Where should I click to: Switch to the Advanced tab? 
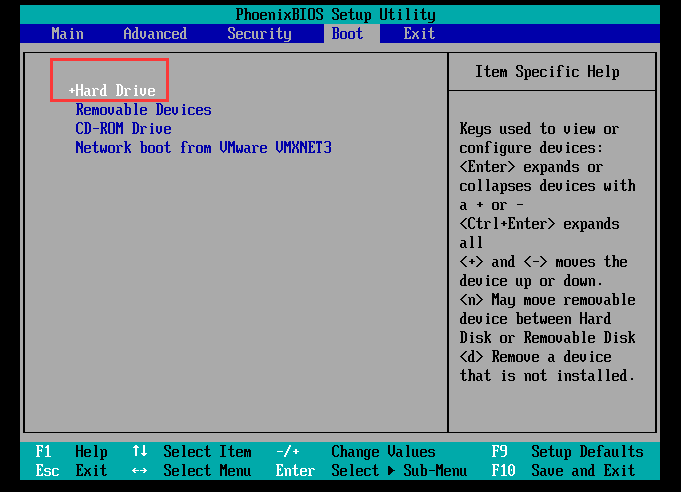point(155,33)
